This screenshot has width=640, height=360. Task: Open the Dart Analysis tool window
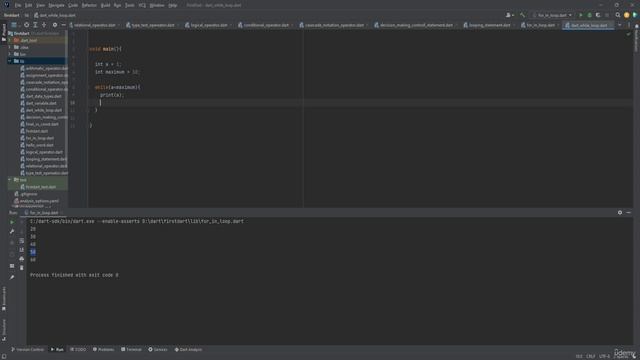188,350
